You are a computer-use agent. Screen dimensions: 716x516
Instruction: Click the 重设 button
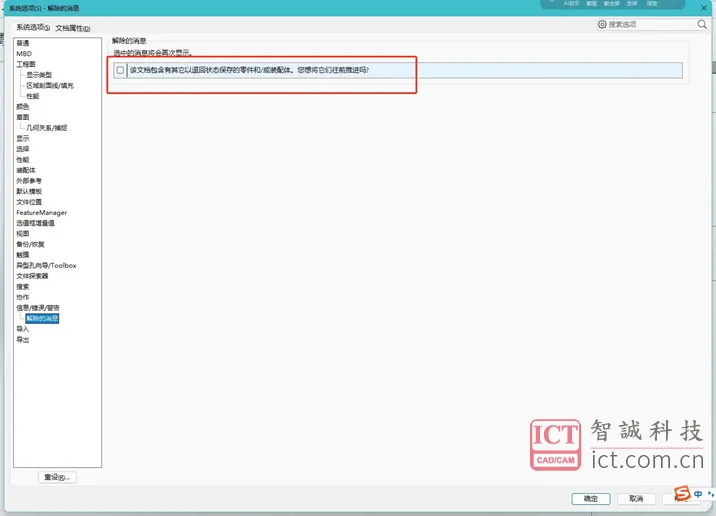[x=57, y=477]
